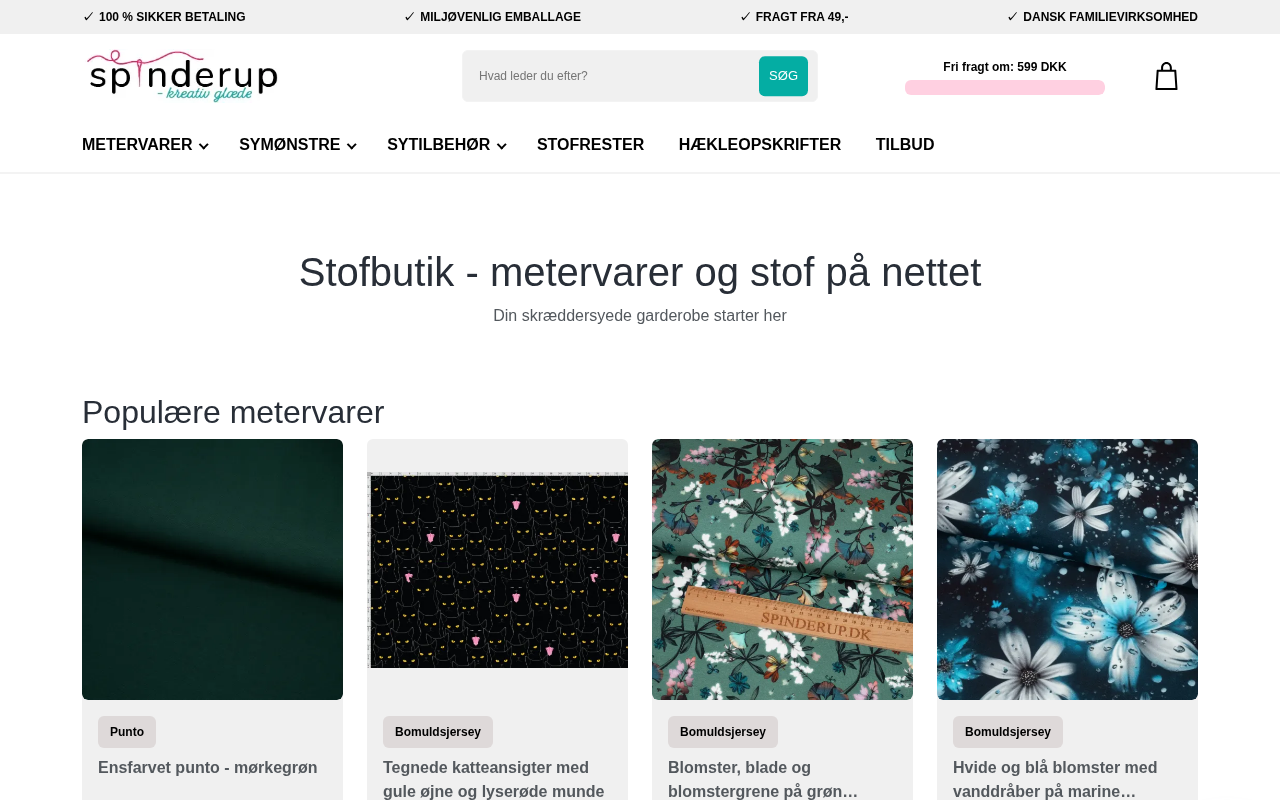Open the white and blue flowers fabric image
Screen dimensions: 1280x800
(x=1067, y=569)
